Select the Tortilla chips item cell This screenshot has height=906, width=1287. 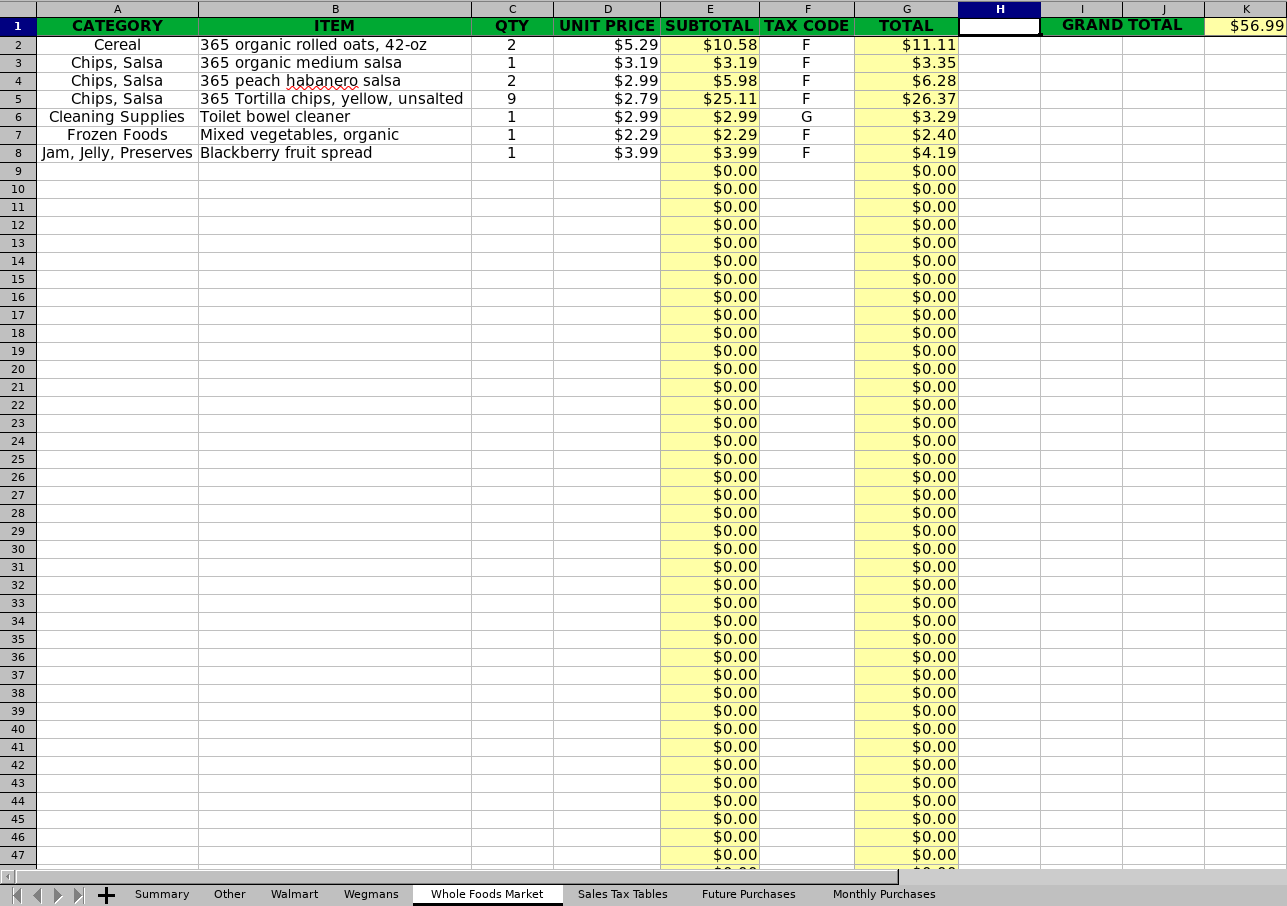(335, 99)
